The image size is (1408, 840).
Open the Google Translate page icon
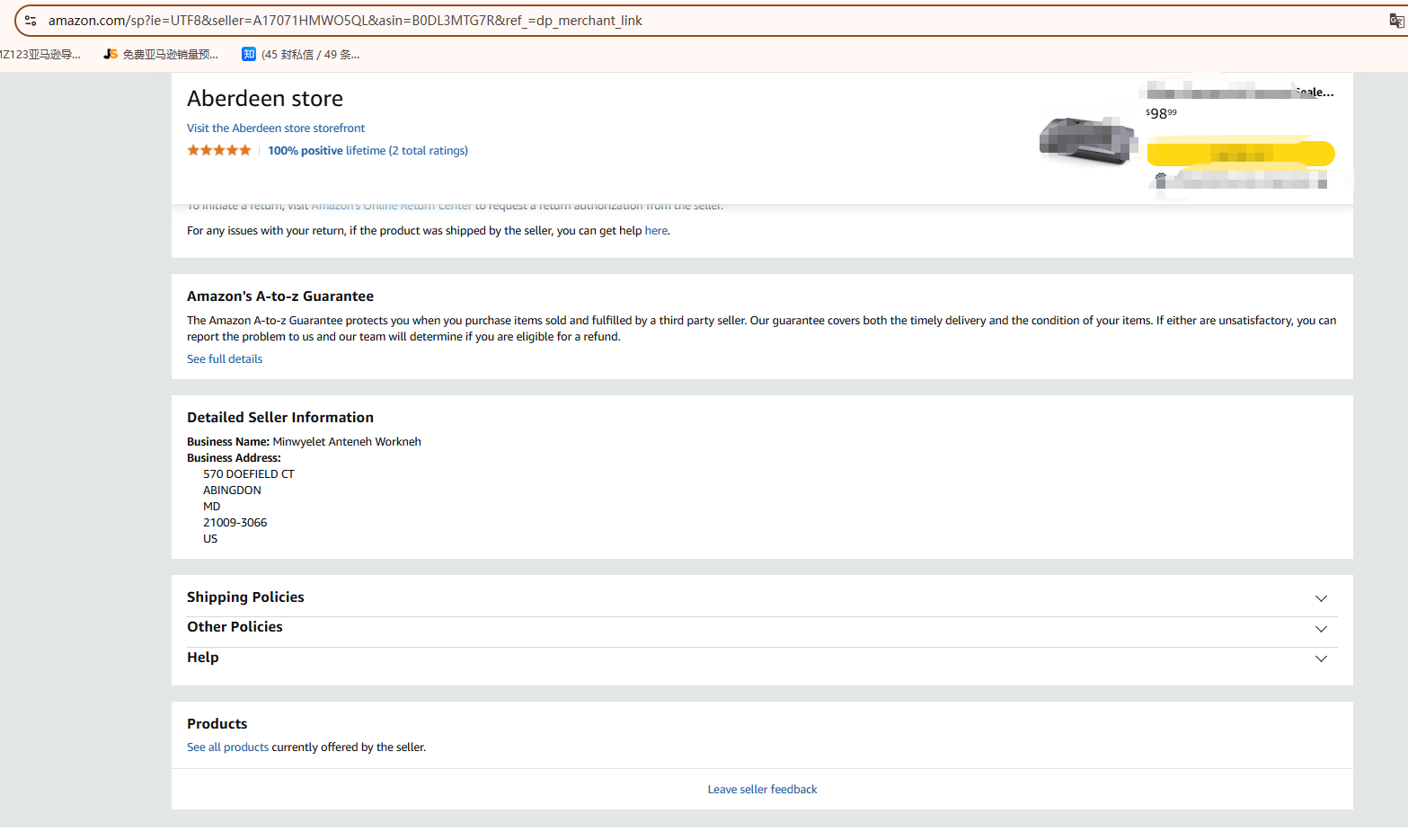tap(1396, 21)
